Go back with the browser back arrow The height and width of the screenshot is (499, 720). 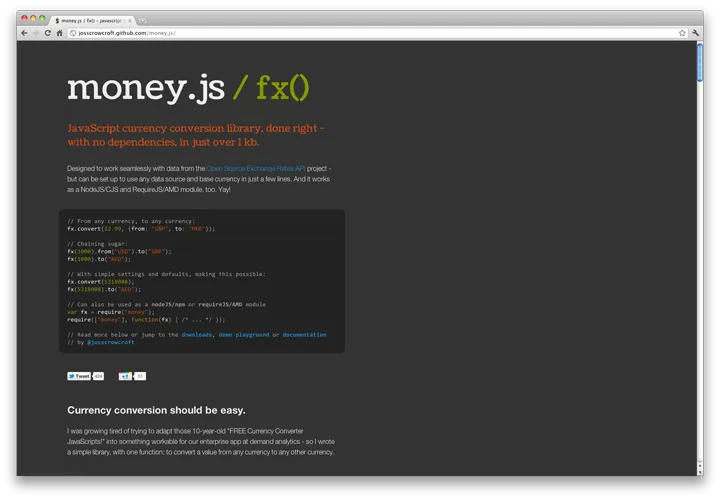24,33
